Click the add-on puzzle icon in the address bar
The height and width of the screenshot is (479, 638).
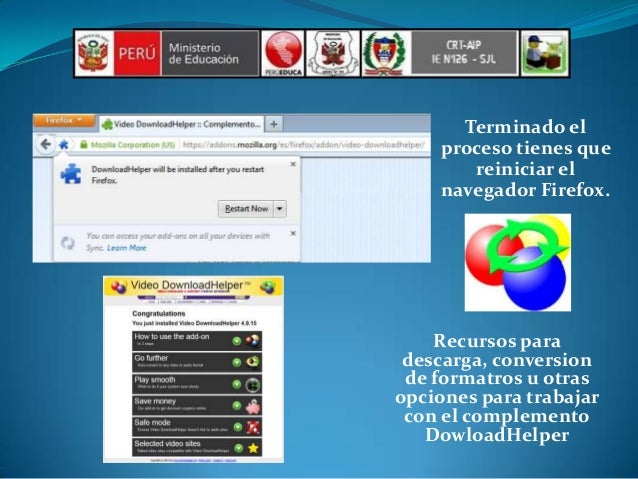click(x=64, y=144)
